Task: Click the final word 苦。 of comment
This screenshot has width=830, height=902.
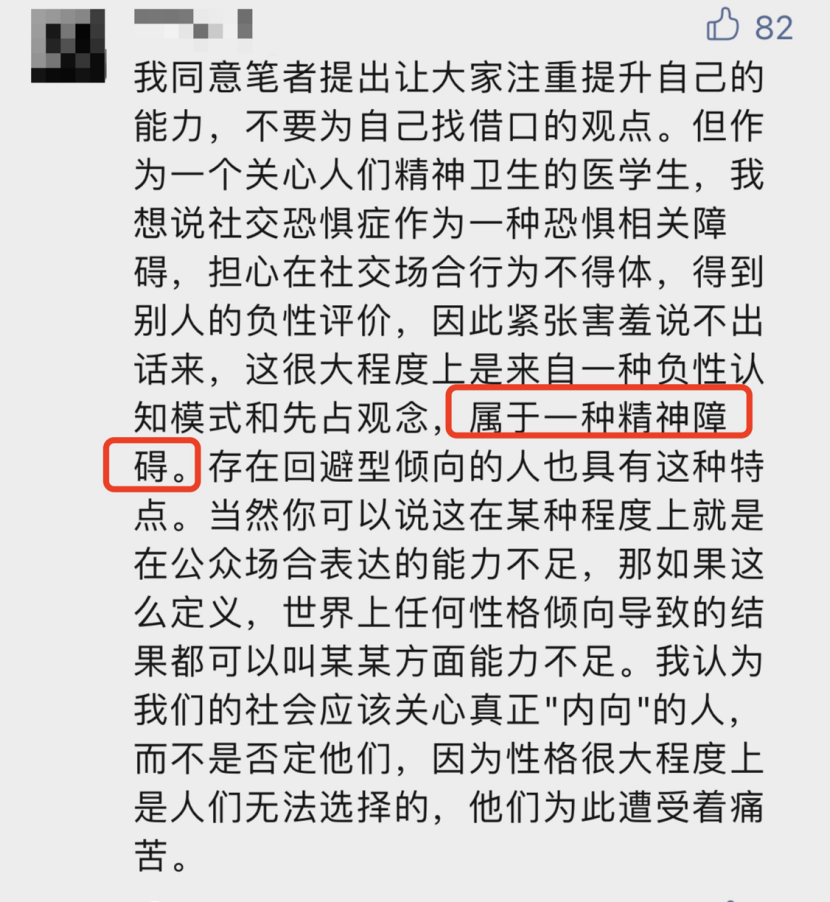Action: click(161, 855)
